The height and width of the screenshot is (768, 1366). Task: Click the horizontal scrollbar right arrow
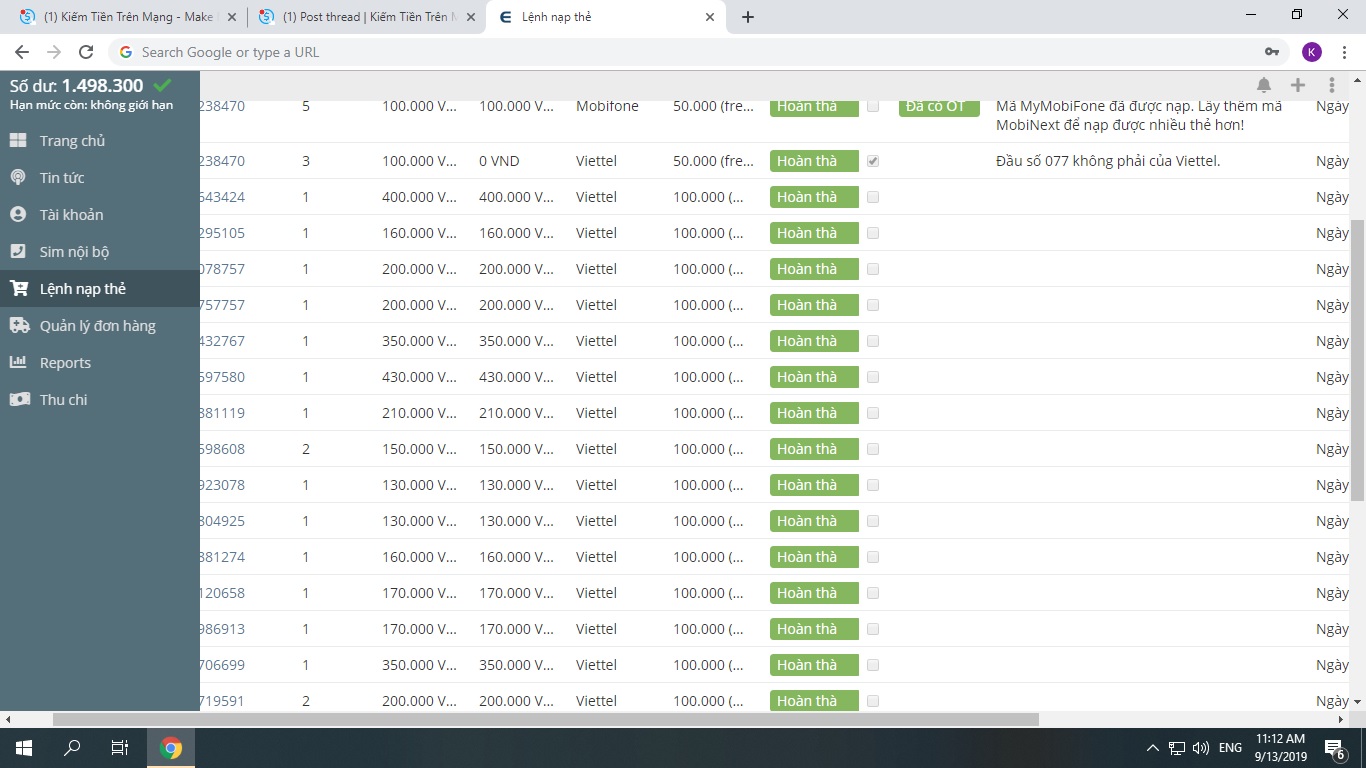[1341, 719]
